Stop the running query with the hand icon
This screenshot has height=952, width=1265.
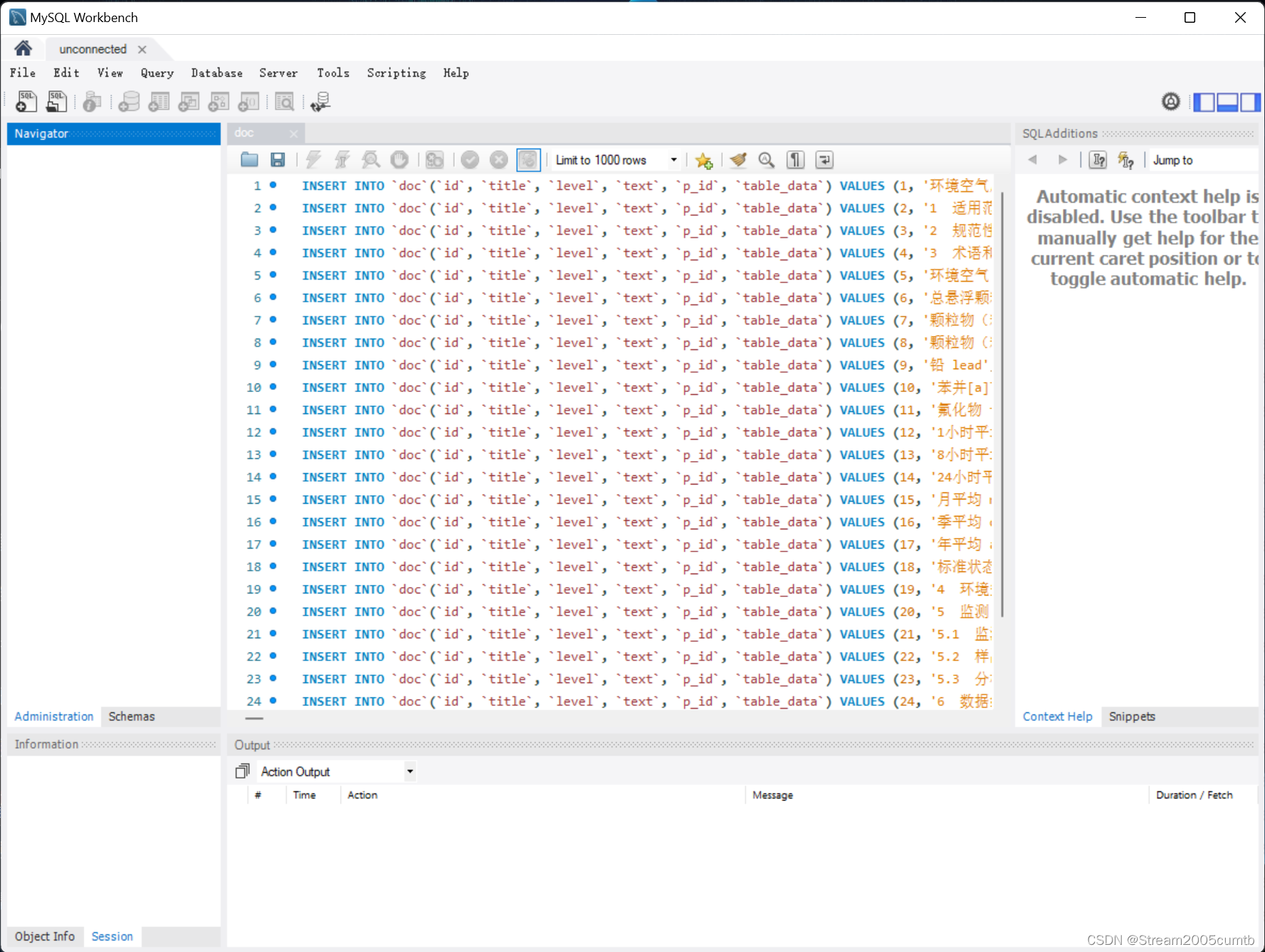point(399,159)
